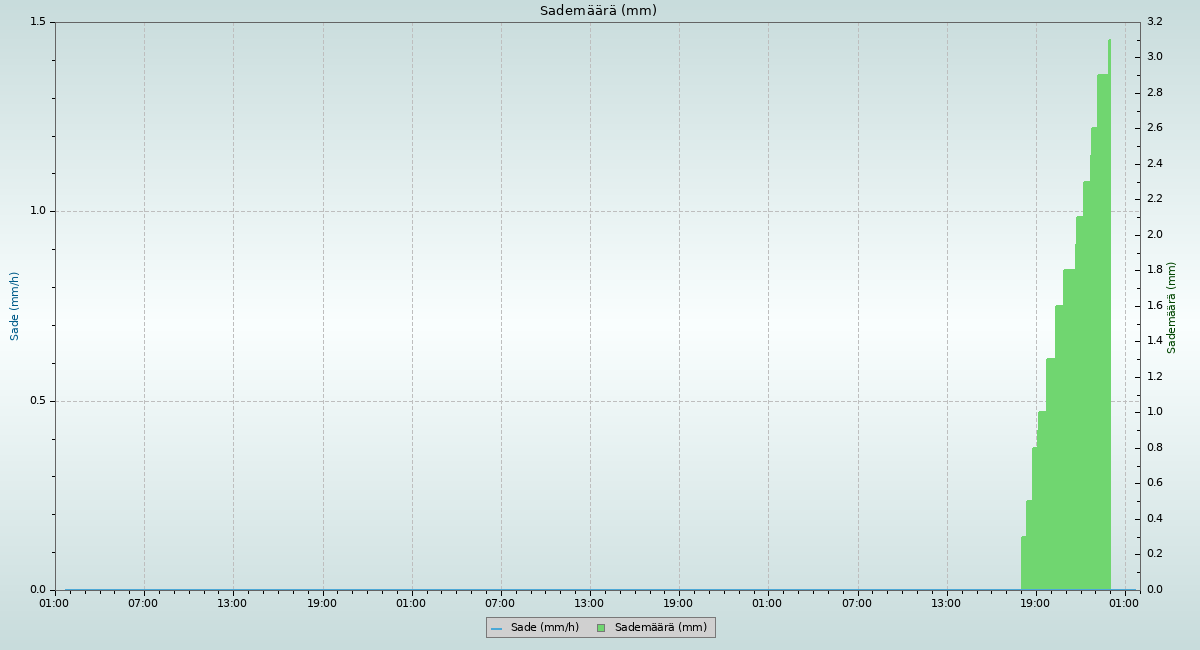Click the green square legend swatch
This screenshot has height=650, width=1200.
coord(601,628)
